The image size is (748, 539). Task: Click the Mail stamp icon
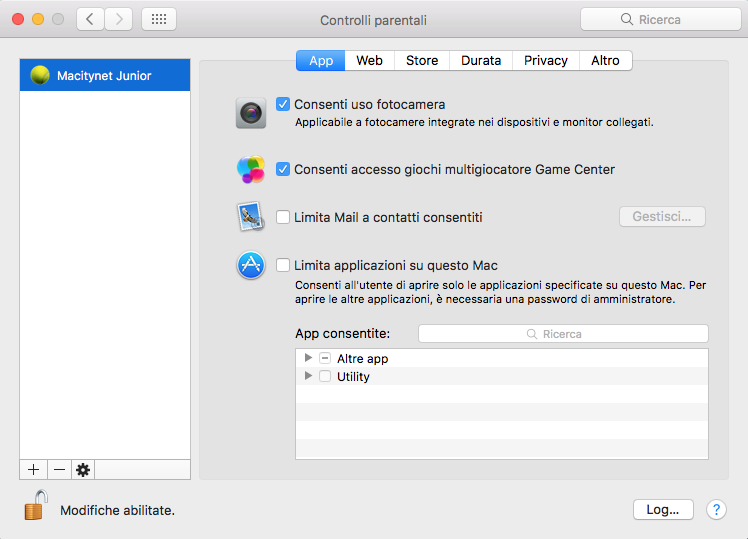(250, 217)
